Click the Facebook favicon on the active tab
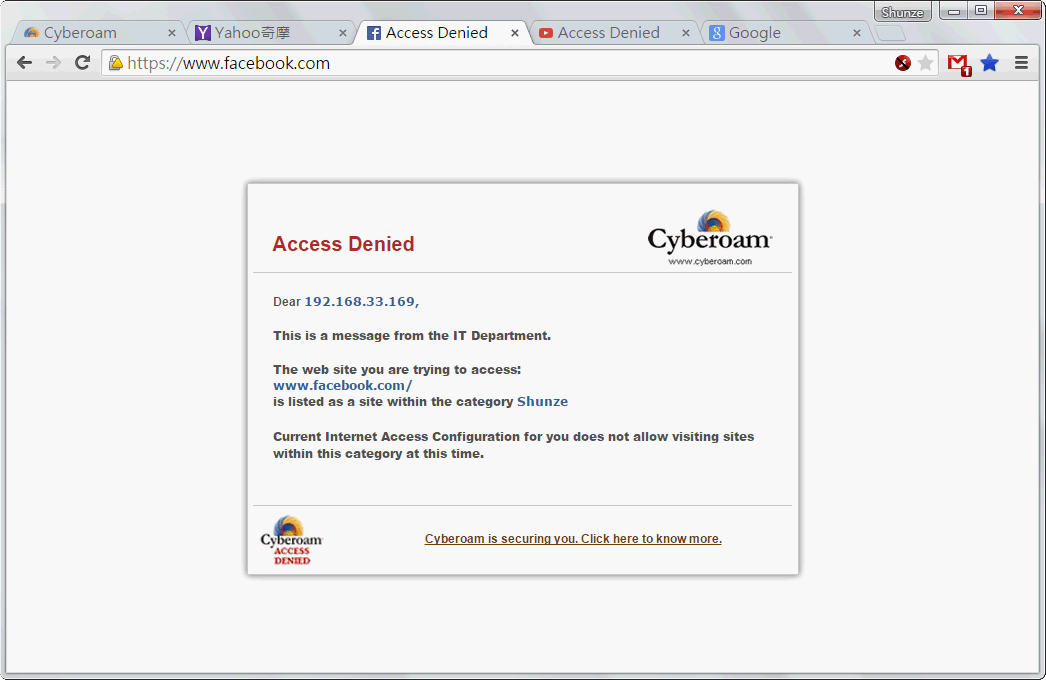This screenshot has width=1046, height=680. pyautogui.click(x=374, y=33)
